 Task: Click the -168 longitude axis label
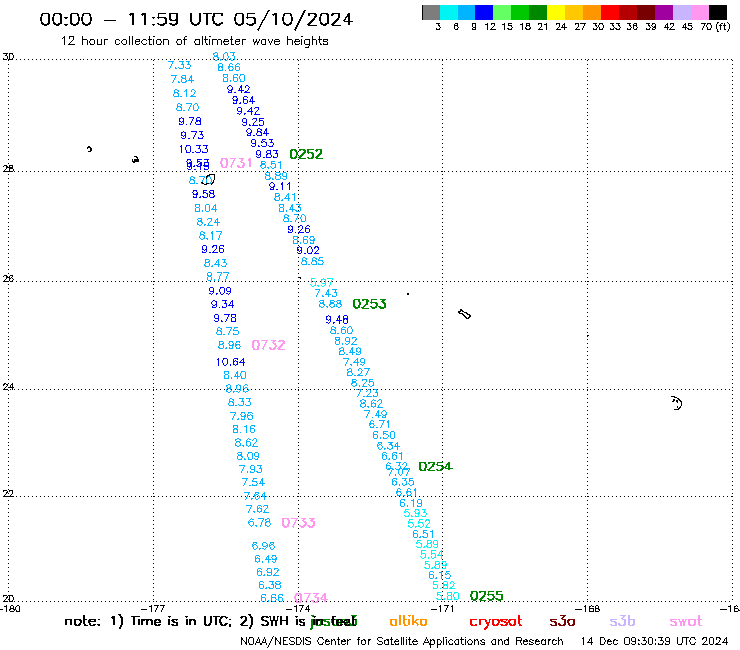pos(588,609)
